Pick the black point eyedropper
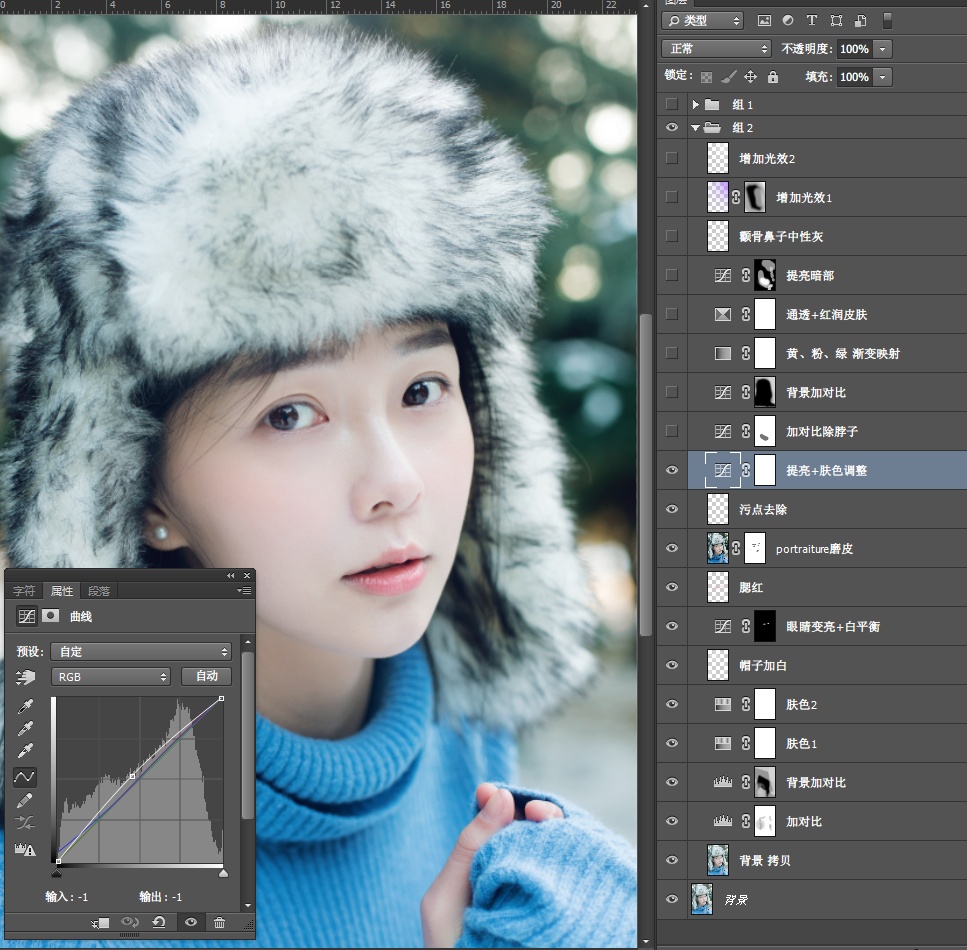The height and width of the screenshot is (950, 967). tap(25, 706)
